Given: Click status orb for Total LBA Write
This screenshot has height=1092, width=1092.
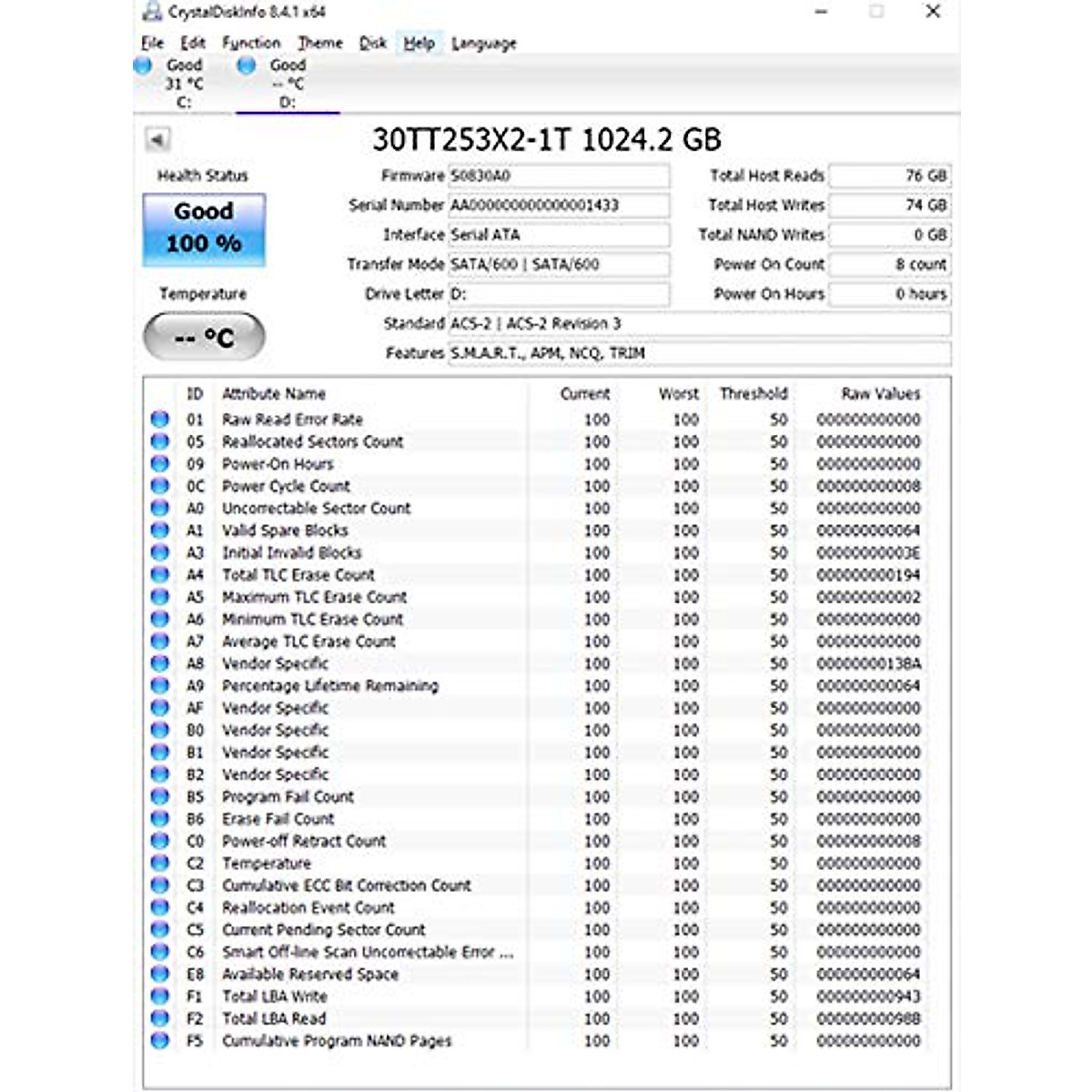Looking at the screenshot, I should [160, 996].
